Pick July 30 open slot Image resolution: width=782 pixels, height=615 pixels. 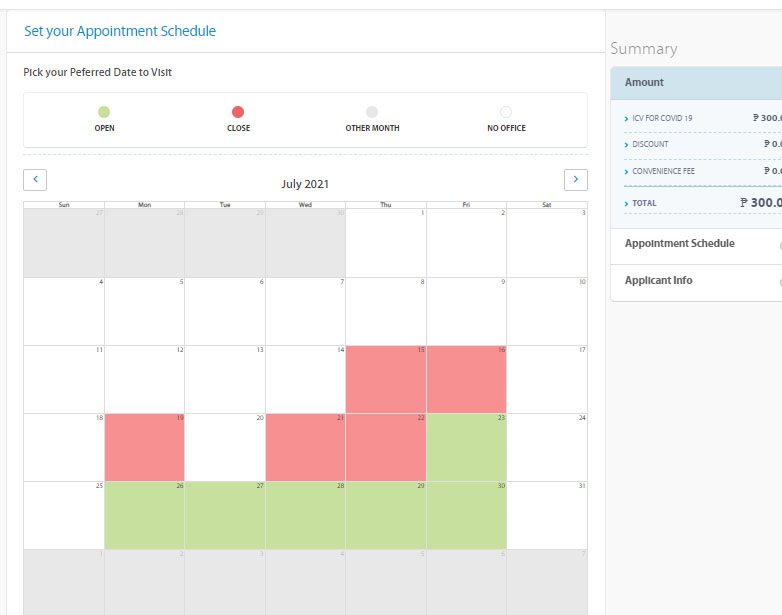pos(466,515)
